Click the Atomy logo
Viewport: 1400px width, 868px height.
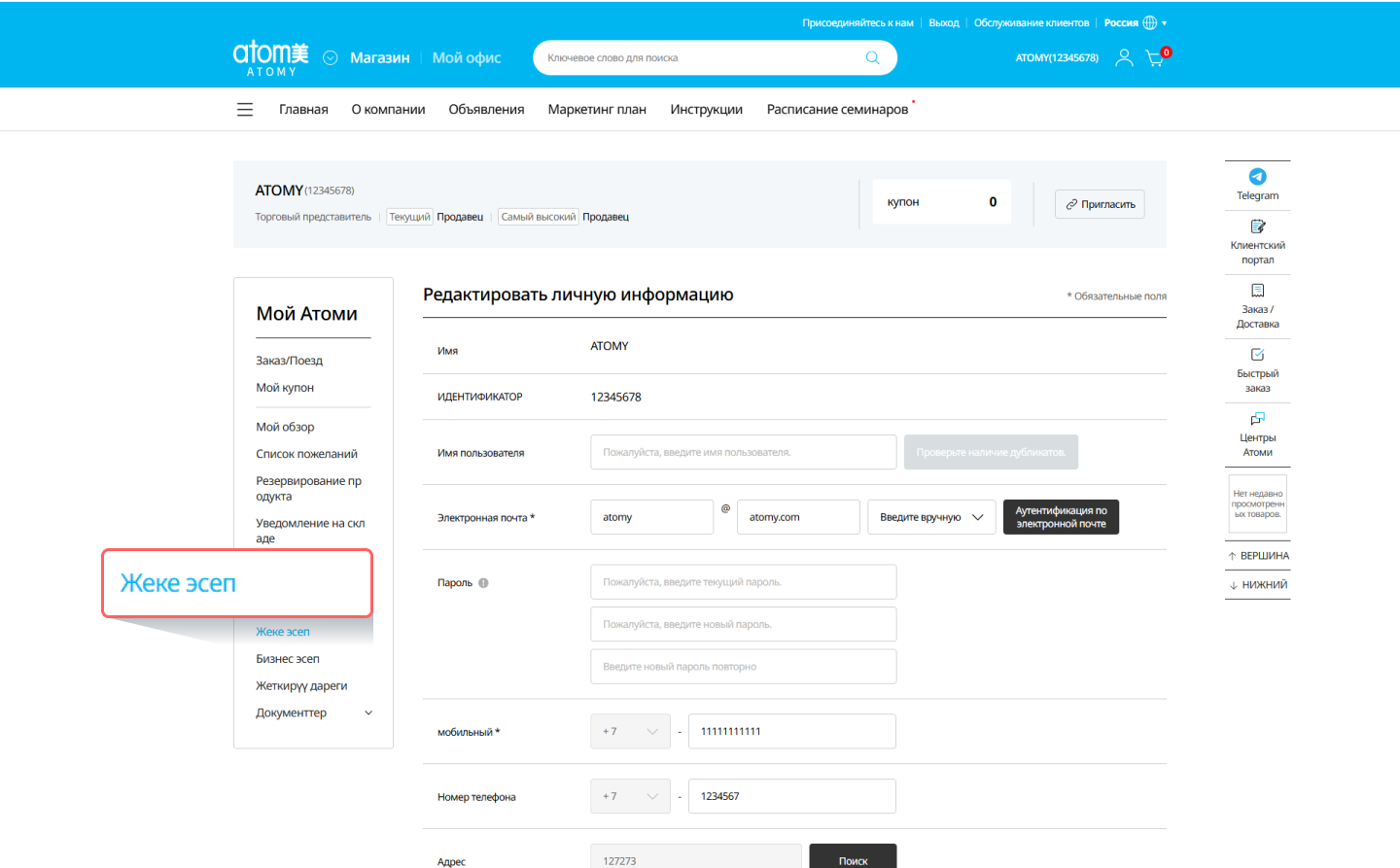click(x=270, y=58)
